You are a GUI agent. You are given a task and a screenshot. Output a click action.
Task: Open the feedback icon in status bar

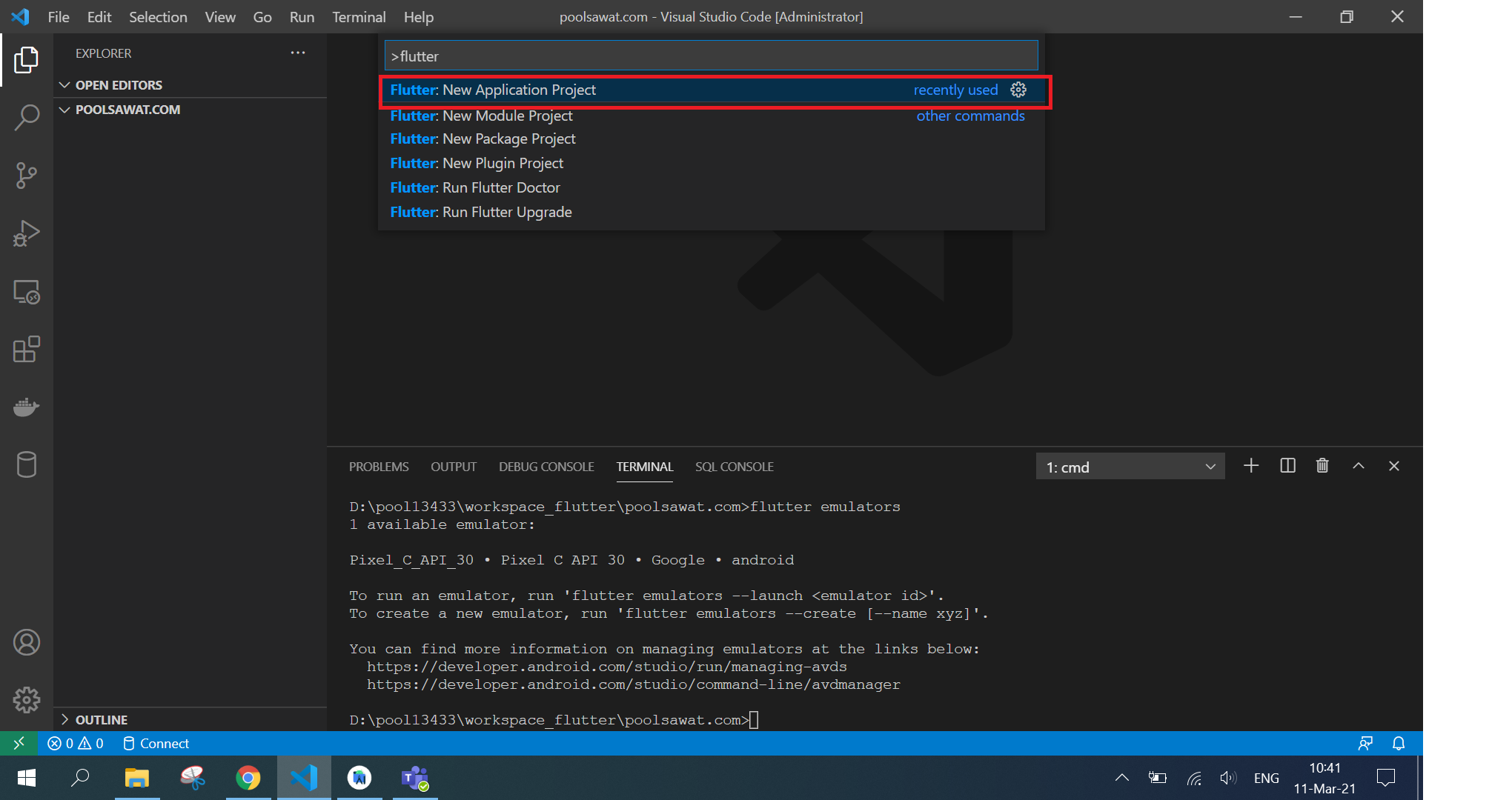(x=1365, y=743)
